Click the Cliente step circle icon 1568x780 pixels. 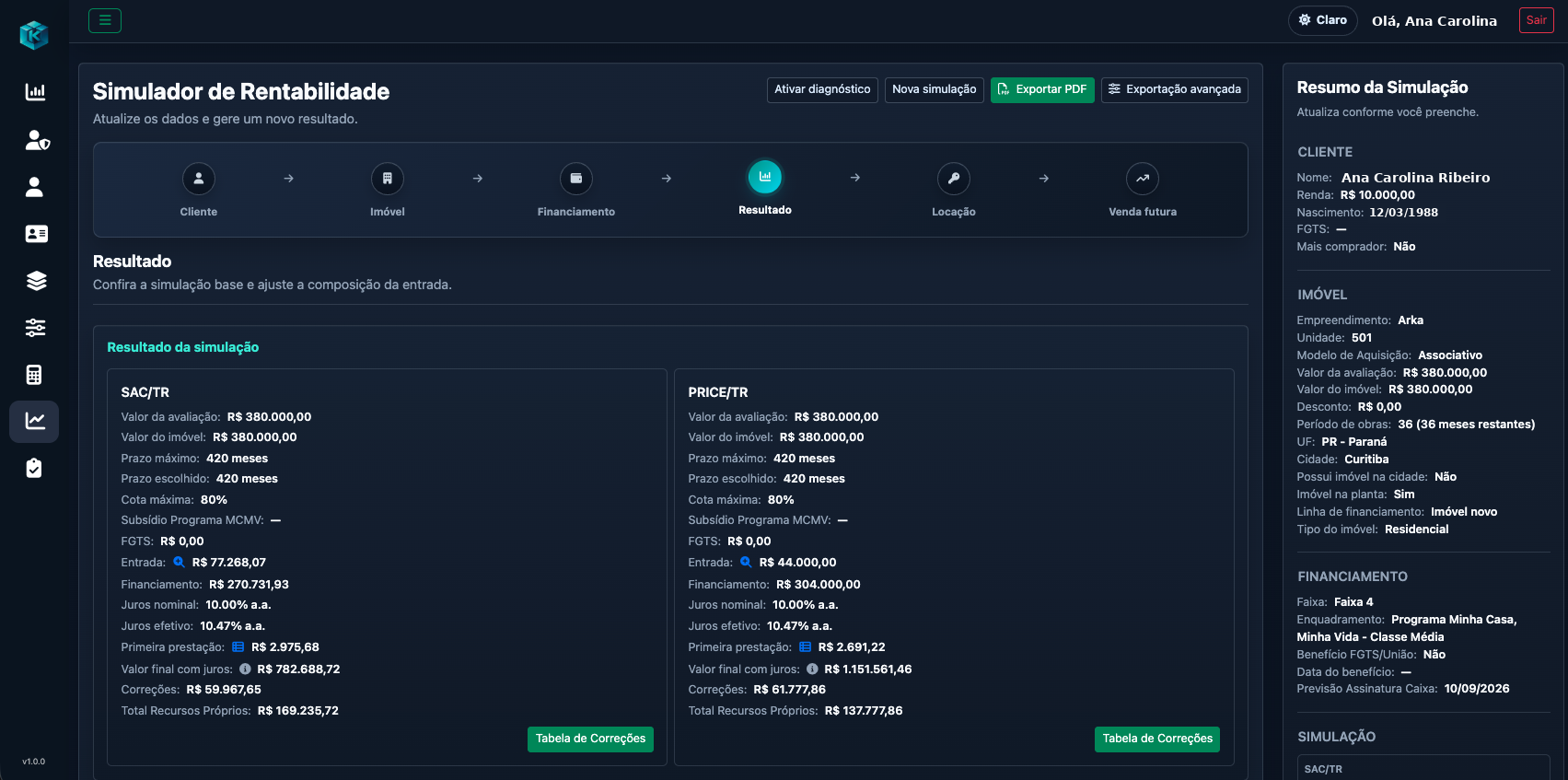[199, 179]
